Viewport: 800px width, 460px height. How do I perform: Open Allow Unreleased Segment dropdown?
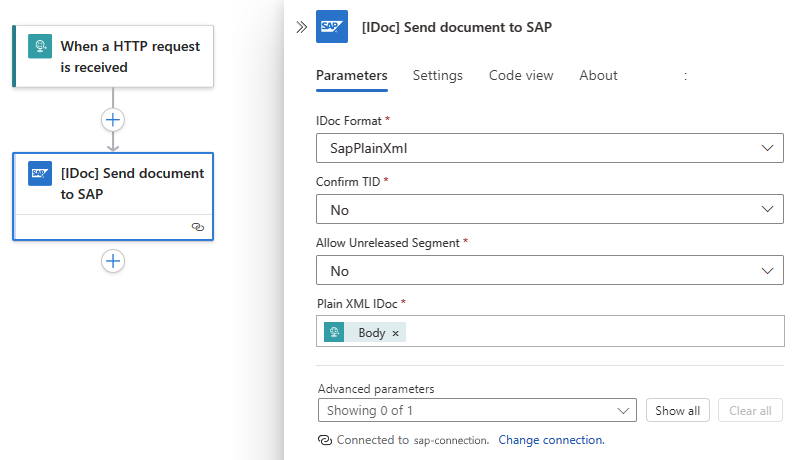[x=549, y=271]
